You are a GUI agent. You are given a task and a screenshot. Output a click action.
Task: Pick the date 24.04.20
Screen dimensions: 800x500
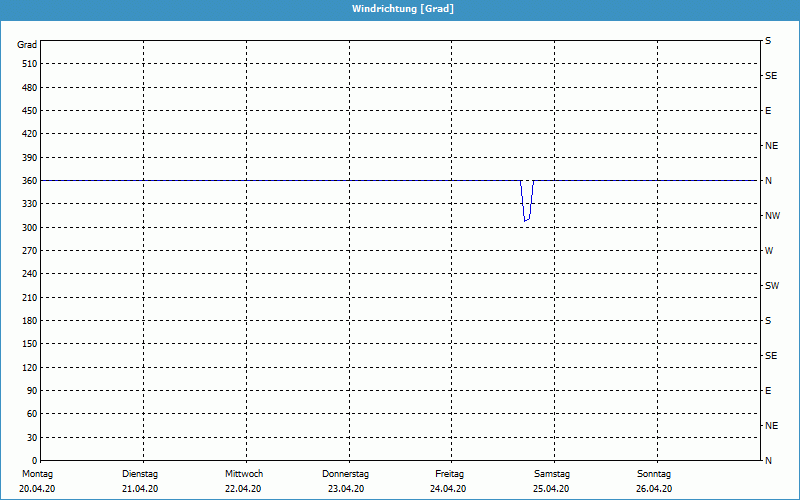pyautogui.click(x=448, y=489)
